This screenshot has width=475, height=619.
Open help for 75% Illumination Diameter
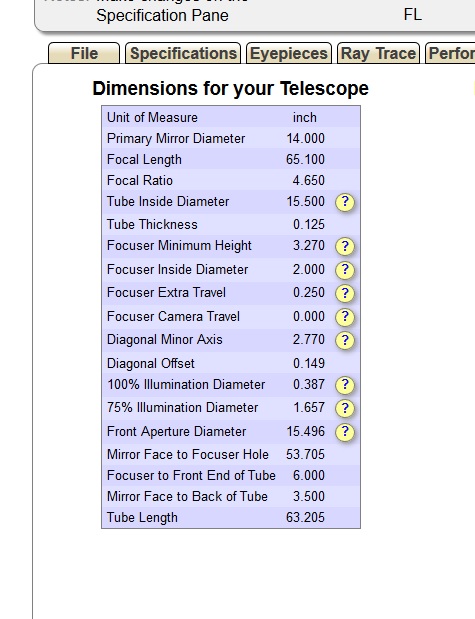(345, 408)
